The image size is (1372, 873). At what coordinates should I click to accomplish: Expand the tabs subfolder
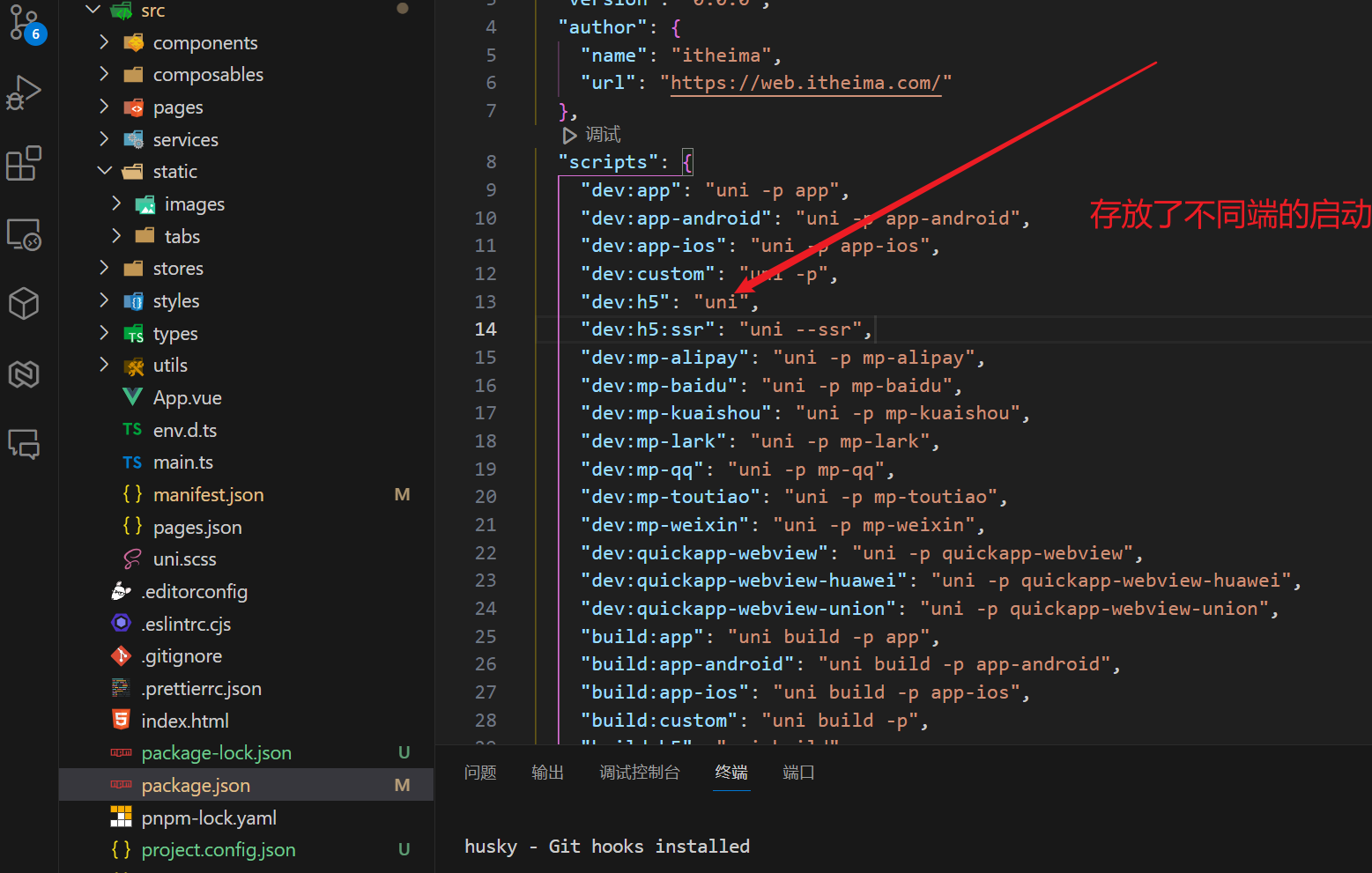pos(116,236)
